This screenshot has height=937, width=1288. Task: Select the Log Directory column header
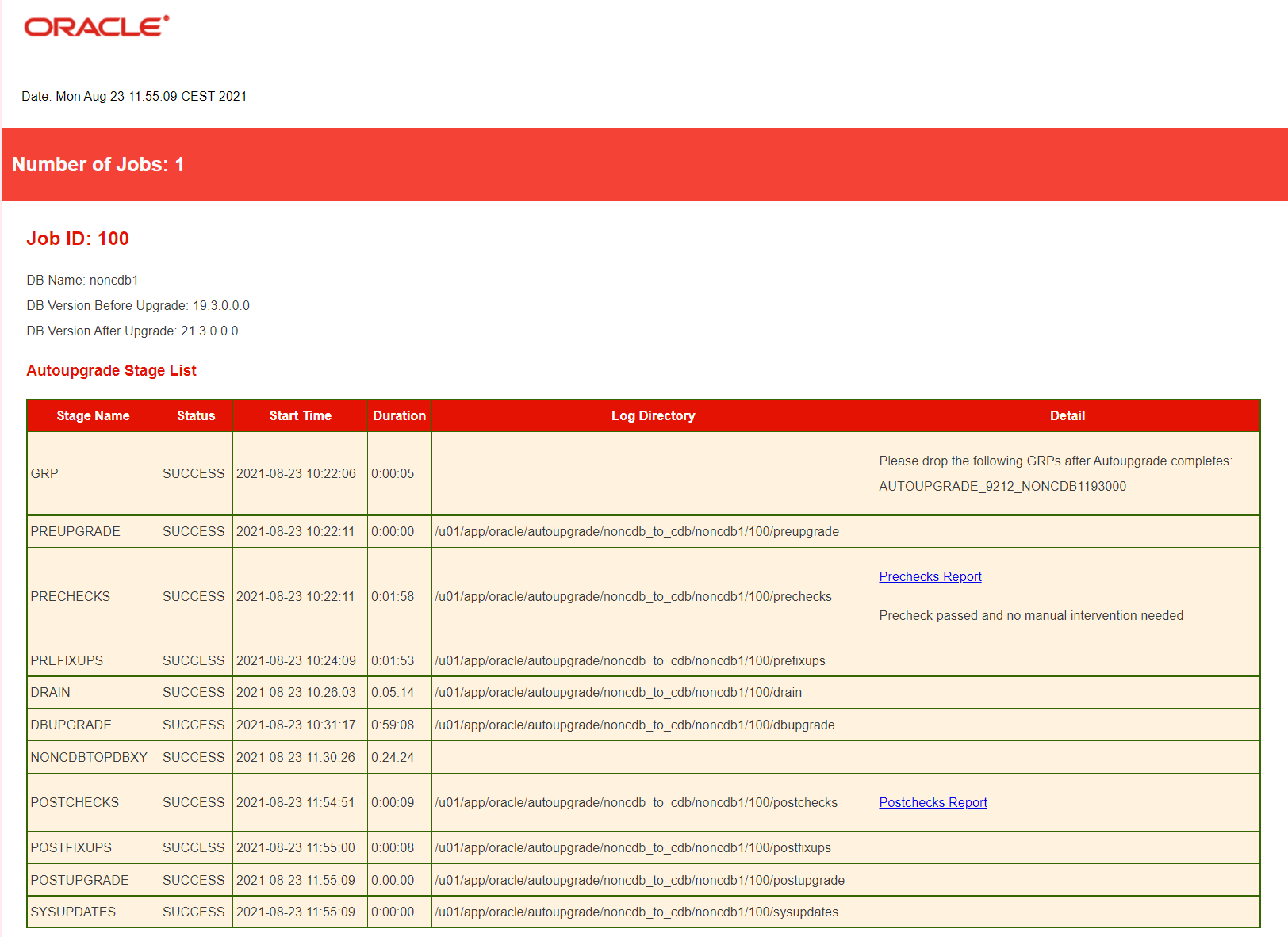654,415
